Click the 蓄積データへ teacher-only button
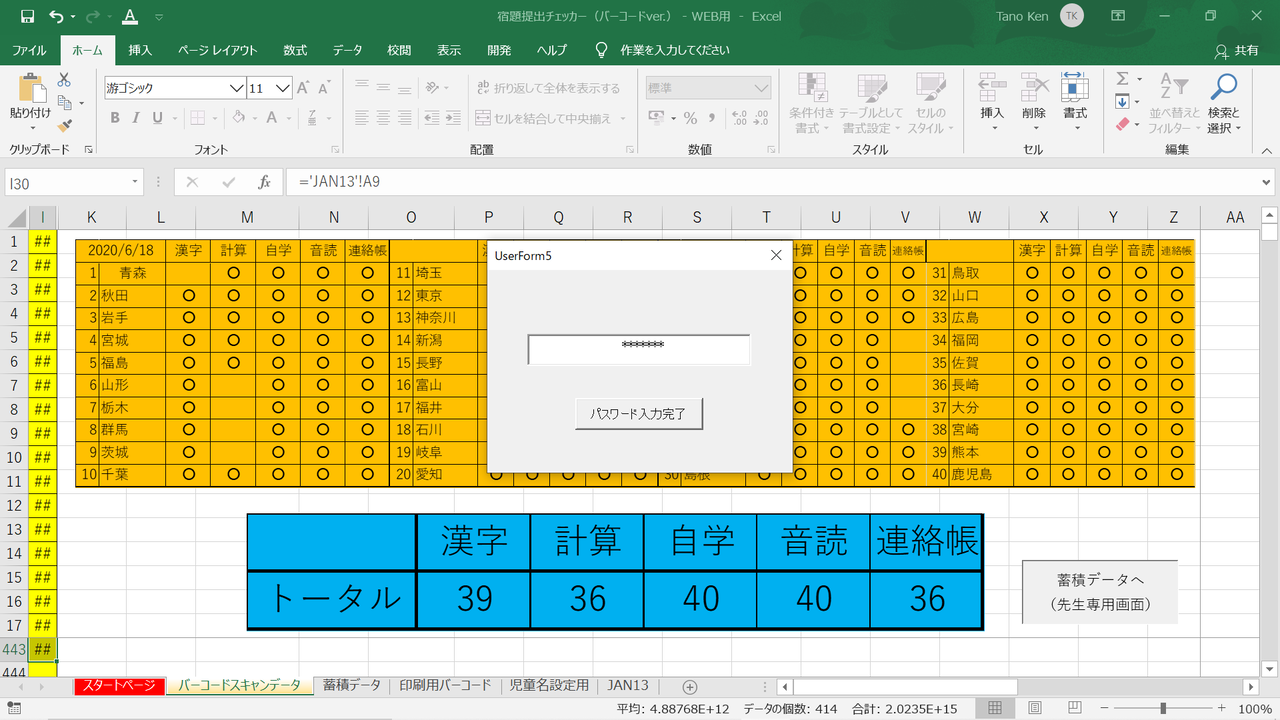Image resolution: width=1280 pixels, height=720 pixels. (1100, 591)
